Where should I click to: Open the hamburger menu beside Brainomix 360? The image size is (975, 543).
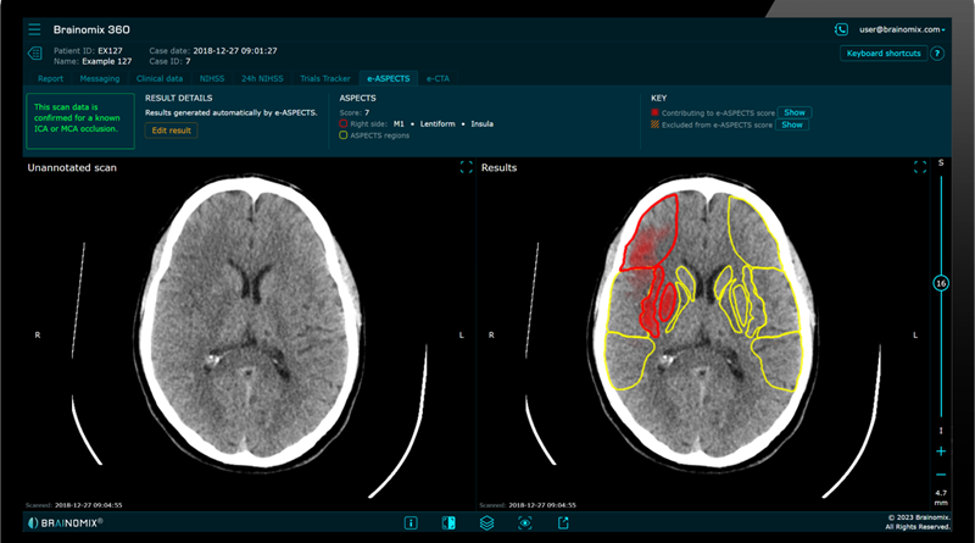point(34,29)
